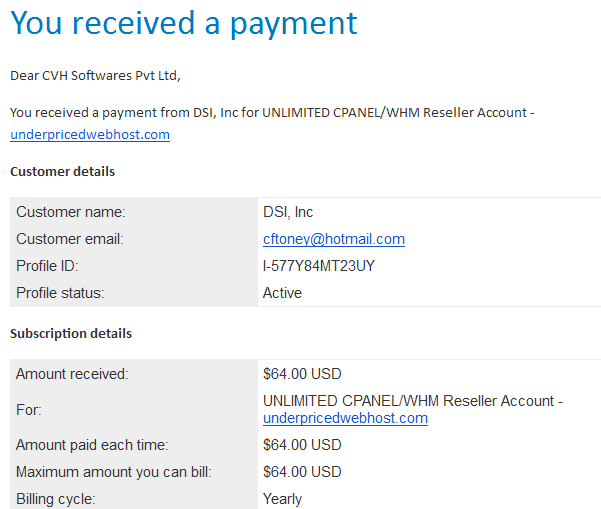The image size is (601, 509).
Task: Click the 'Dear CVH Softwares Pvt Ltd' greeting
Action: coord(95,76)
